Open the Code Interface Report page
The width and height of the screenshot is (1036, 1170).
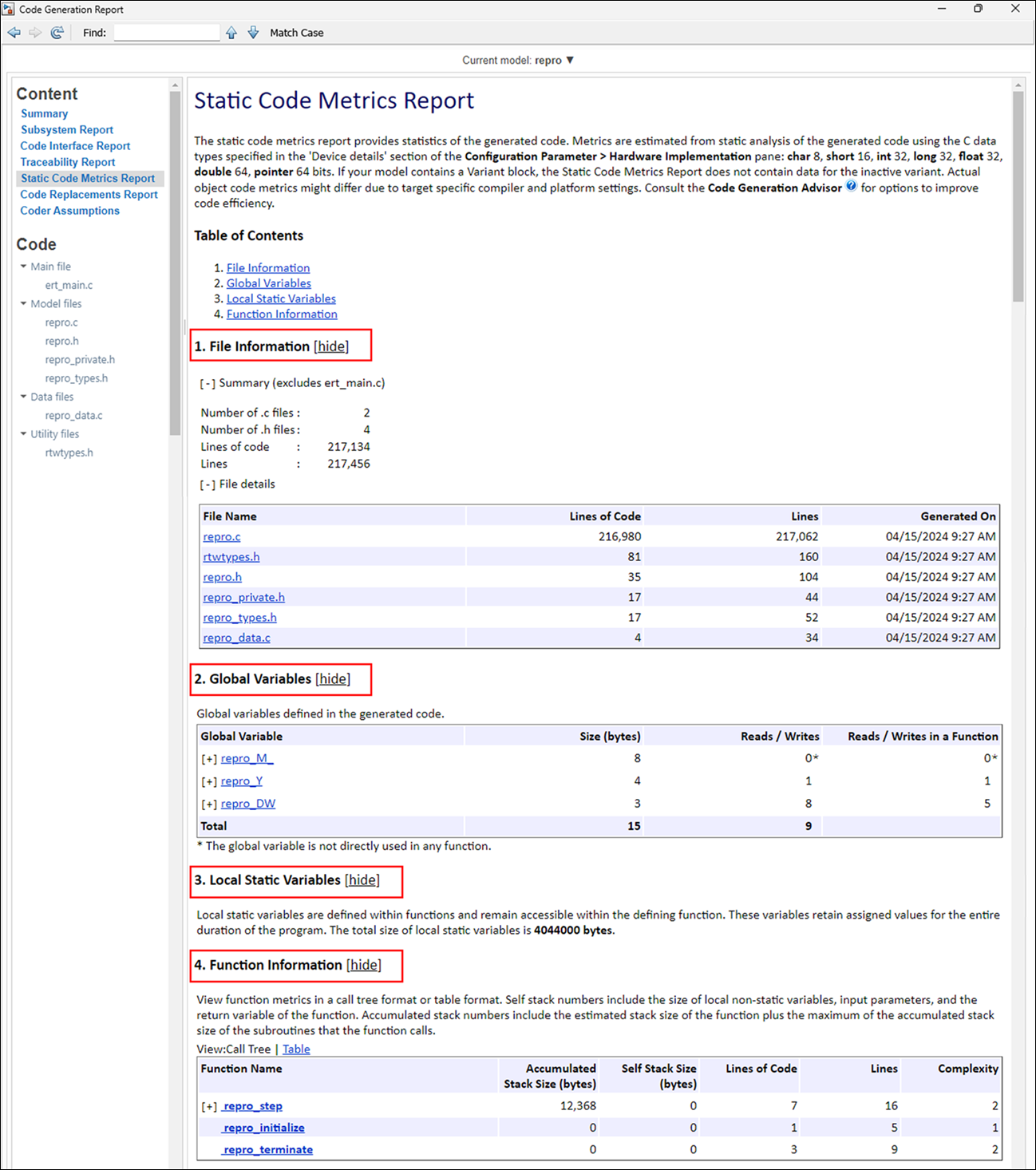coord(75,146)
